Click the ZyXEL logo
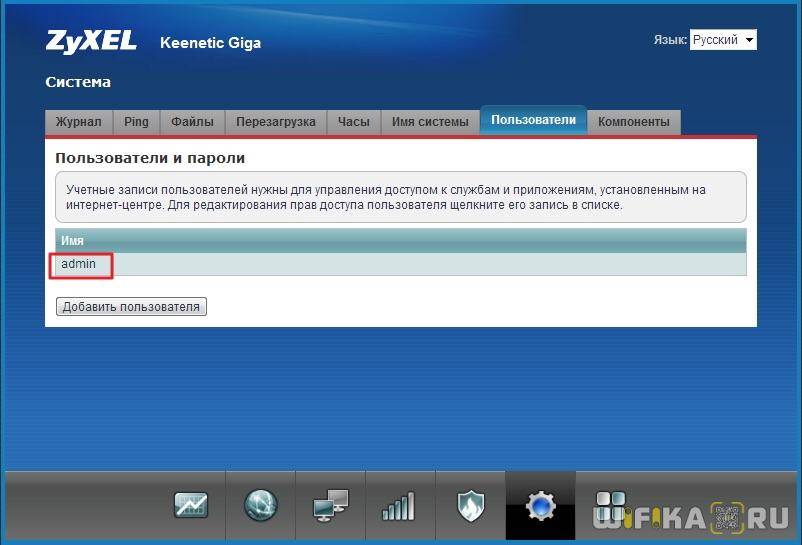 (93, 42)
